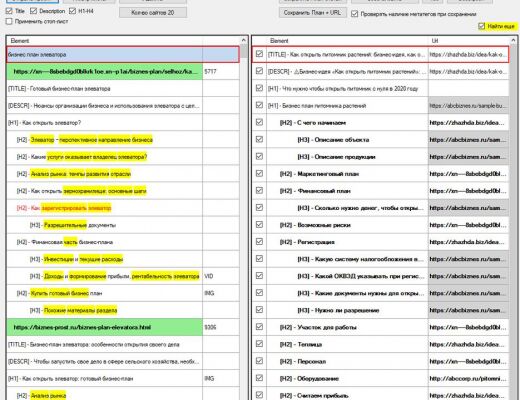
Task: Select '[H2] - Анализ рынка: темпы развития отрасли' row
Action: 123,174
